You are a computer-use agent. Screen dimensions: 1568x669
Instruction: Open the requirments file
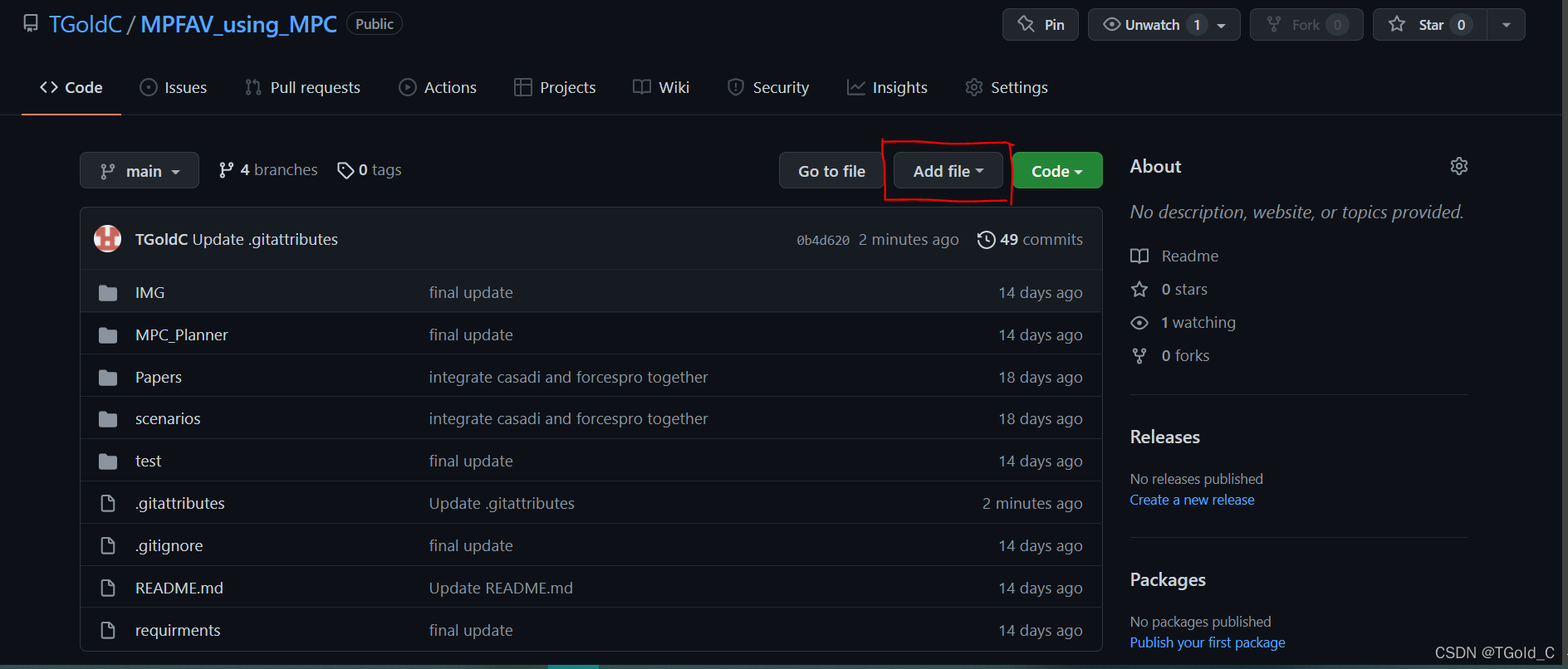pos(178,630)
